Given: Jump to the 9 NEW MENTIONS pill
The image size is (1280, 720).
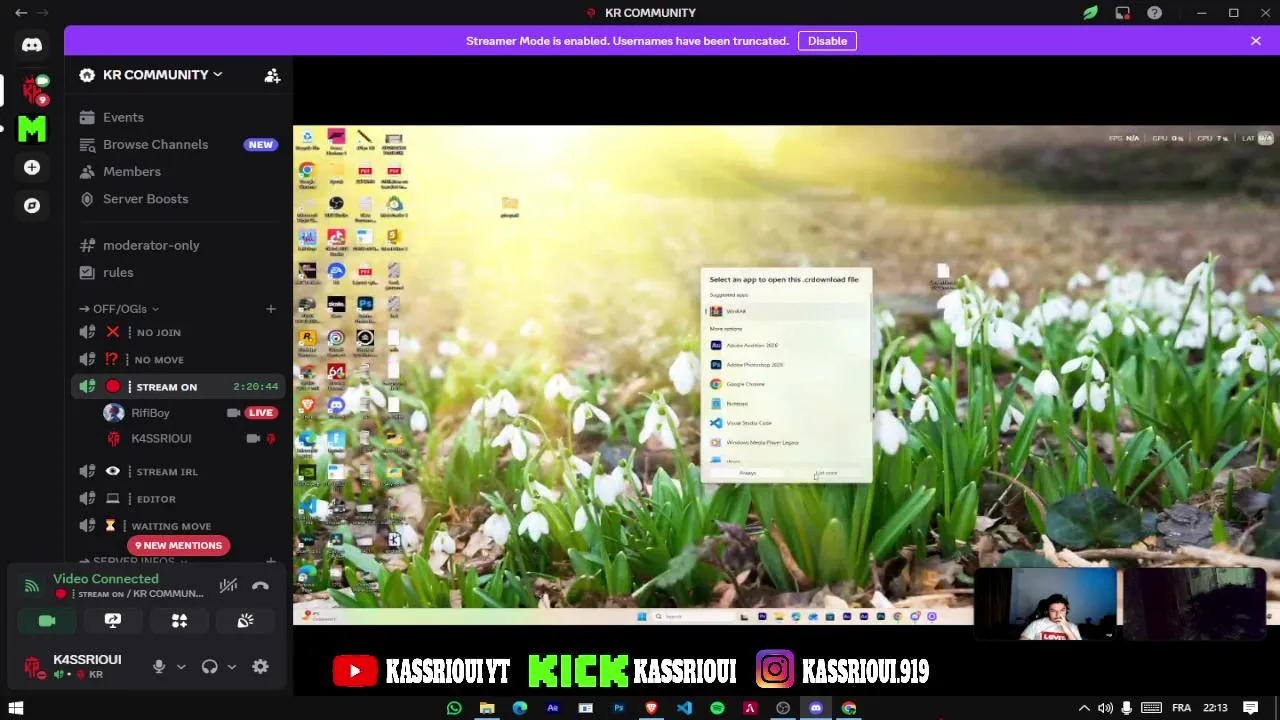Looking at the screenshot, I should (179, 545).
